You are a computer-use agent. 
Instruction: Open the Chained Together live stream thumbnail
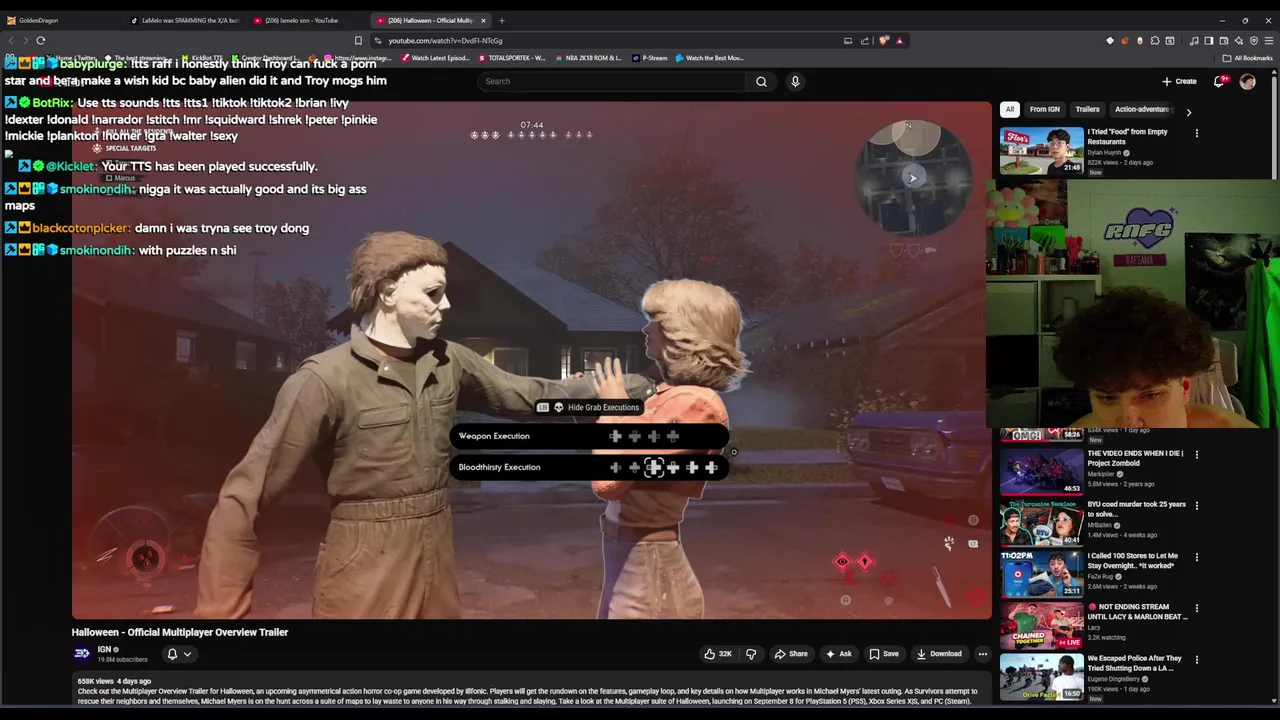1041,625
